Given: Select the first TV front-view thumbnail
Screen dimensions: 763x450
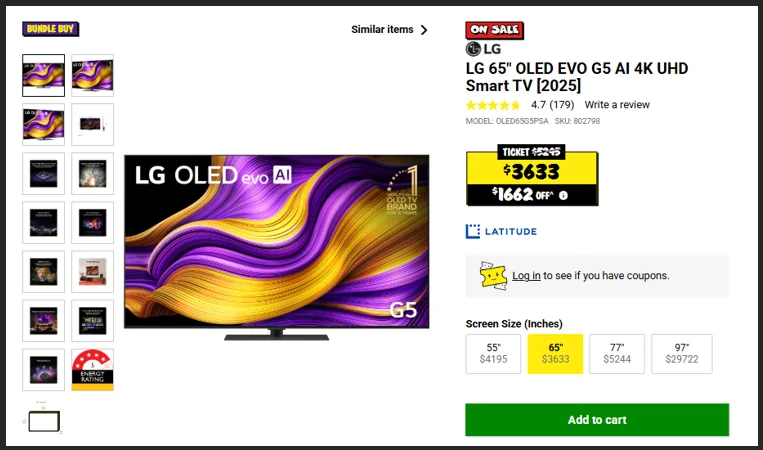Looking at the screenshot, I should coord(43,75).
